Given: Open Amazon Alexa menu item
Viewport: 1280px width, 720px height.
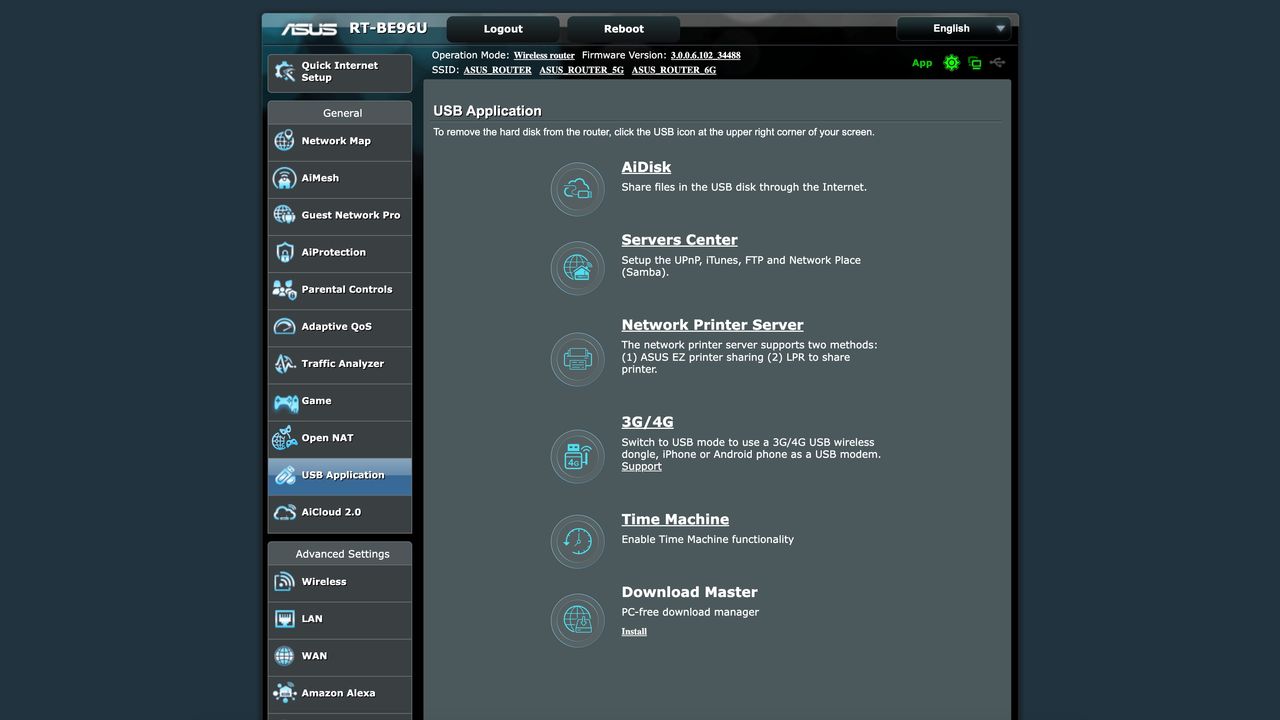Looking at the screenshot, I should [x=340, y=694].
